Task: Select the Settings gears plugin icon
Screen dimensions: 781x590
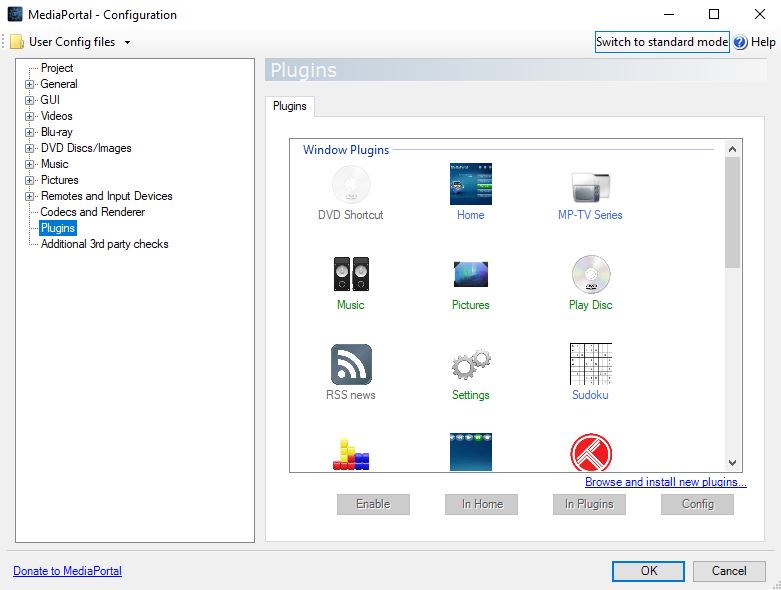Action: 470,364
